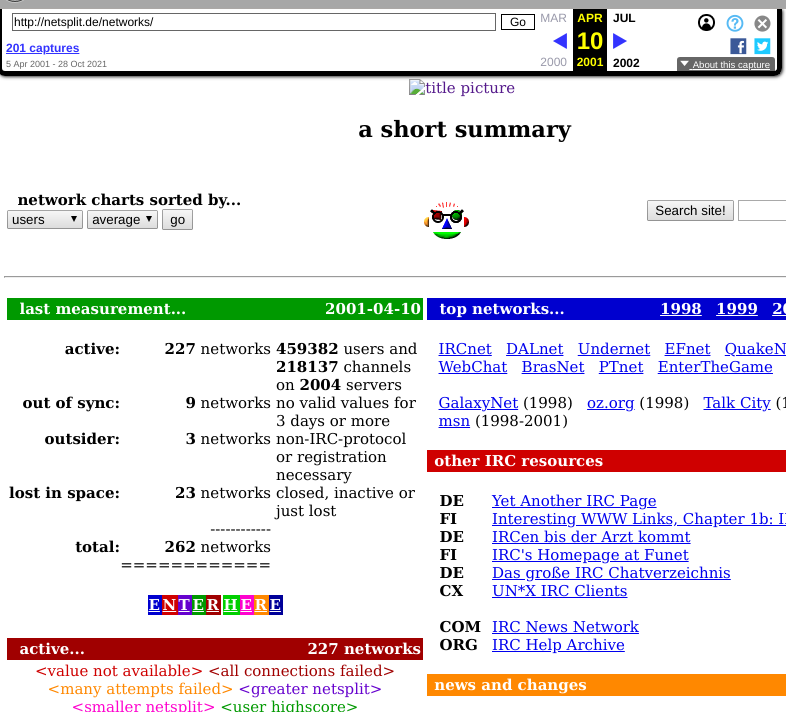Jump to JUL capture month
This screenshot has height=712, width=786.
[624, 18]
